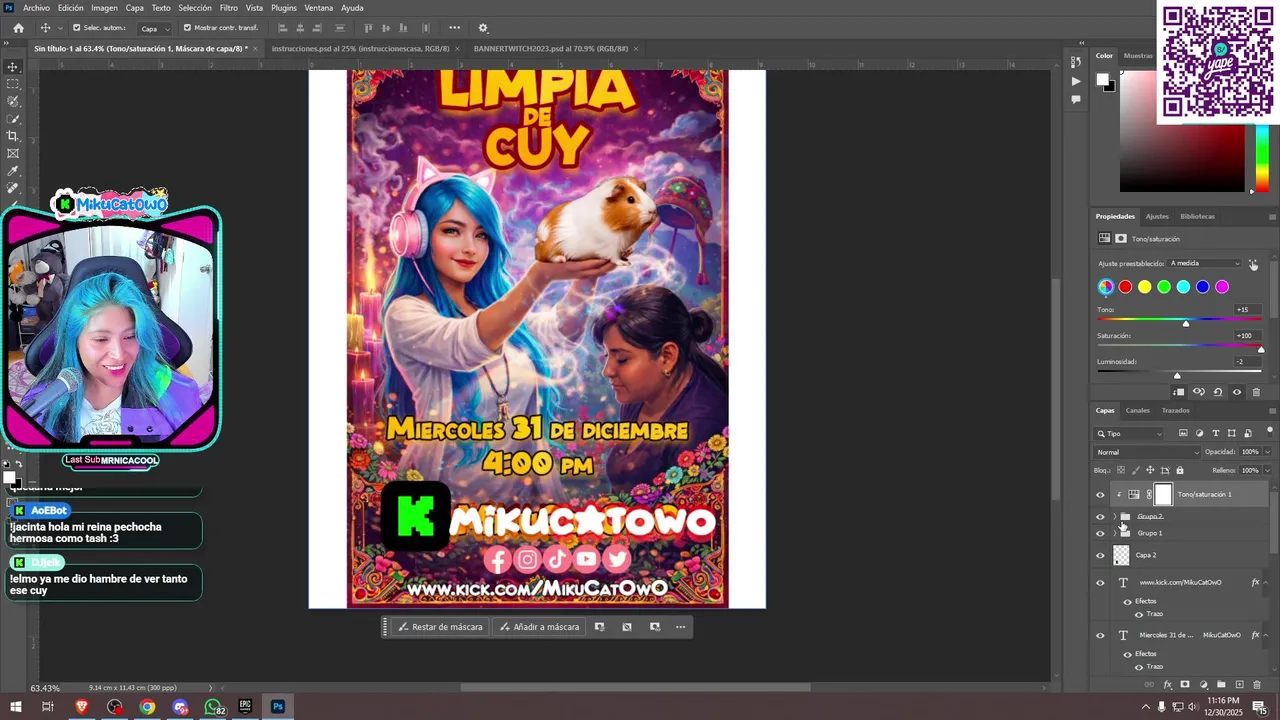Viewport: 1280px width, 720px height.
Task: Click view previous state icon in Properties
Action: 1198,392
